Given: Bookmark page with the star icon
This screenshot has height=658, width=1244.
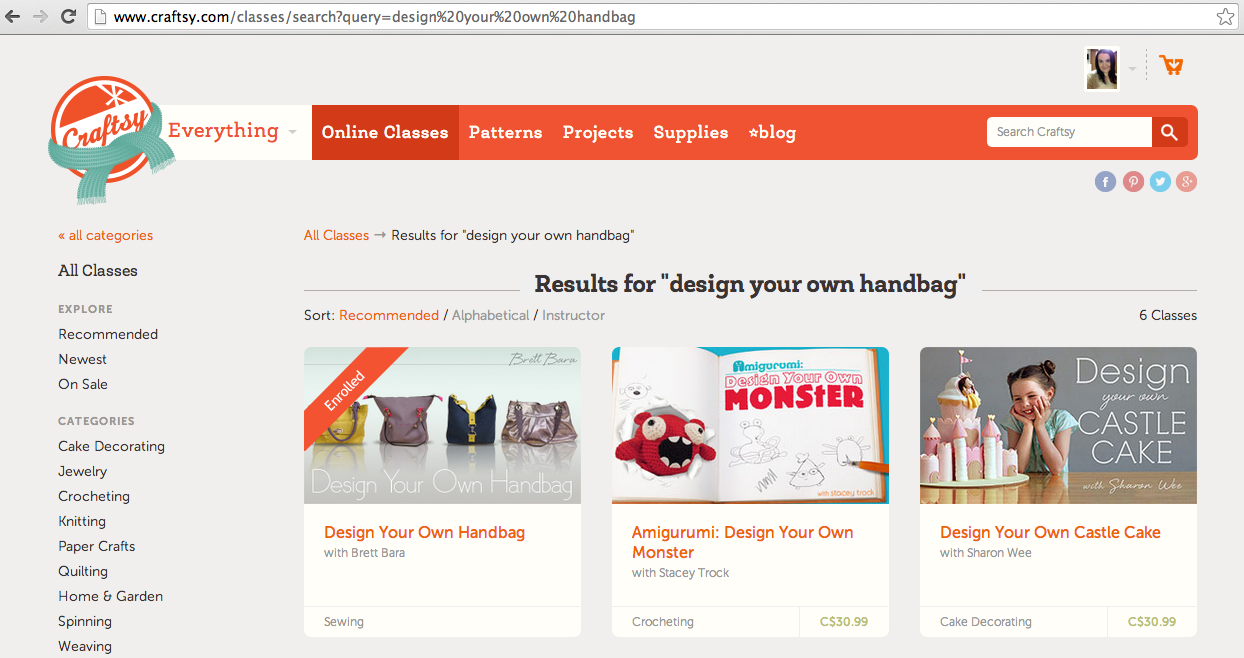Looking at the screenshot, I should [x=1225, y=17].
